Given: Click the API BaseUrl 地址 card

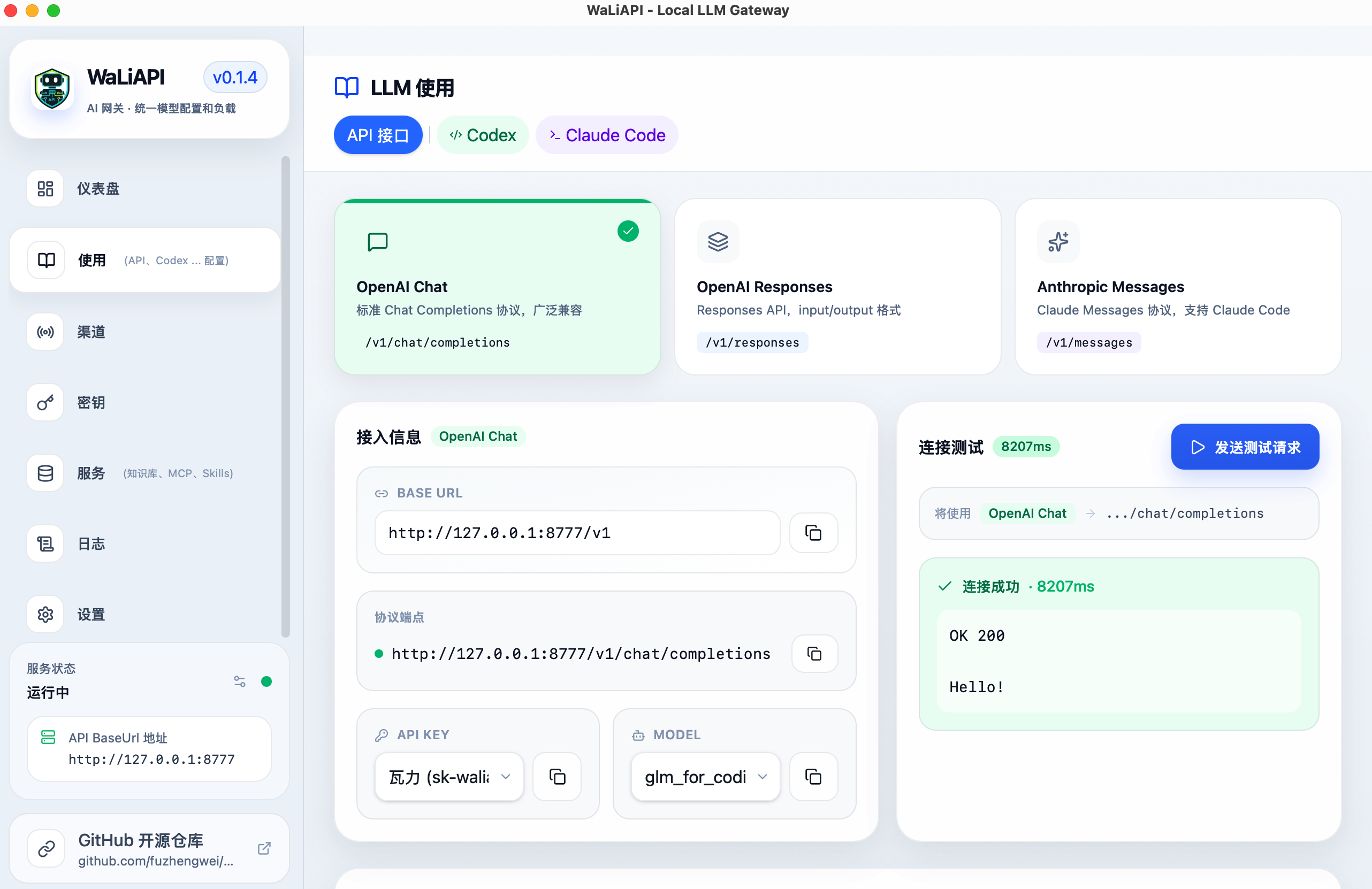Looking at the screenshot, I should point(149,749).
